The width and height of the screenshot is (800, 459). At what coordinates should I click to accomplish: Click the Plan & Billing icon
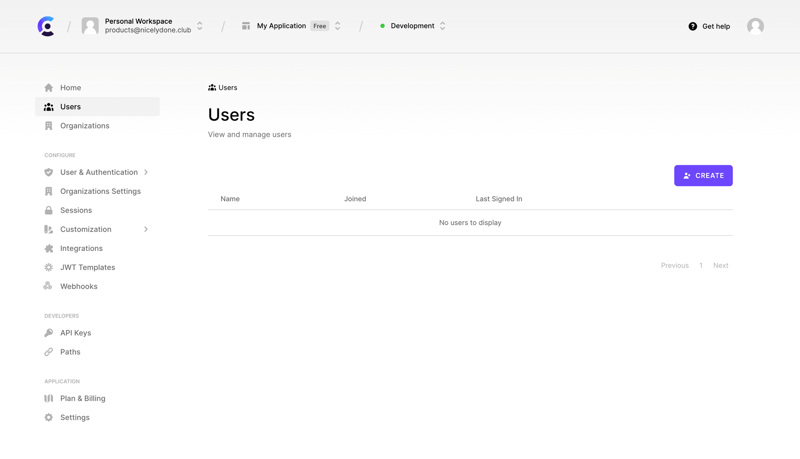tap(48, 398)
